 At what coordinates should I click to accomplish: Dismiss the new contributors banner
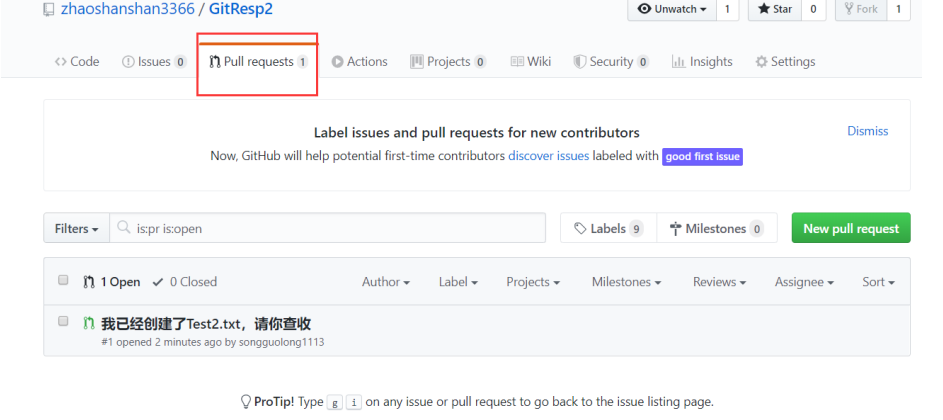tap(867, 131)
